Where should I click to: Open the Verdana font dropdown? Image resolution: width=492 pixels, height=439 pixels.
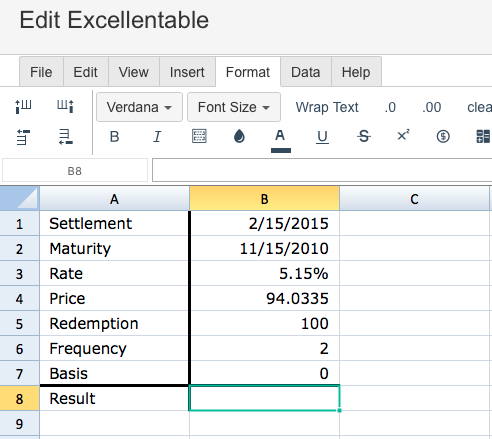(x=139, y=107)
